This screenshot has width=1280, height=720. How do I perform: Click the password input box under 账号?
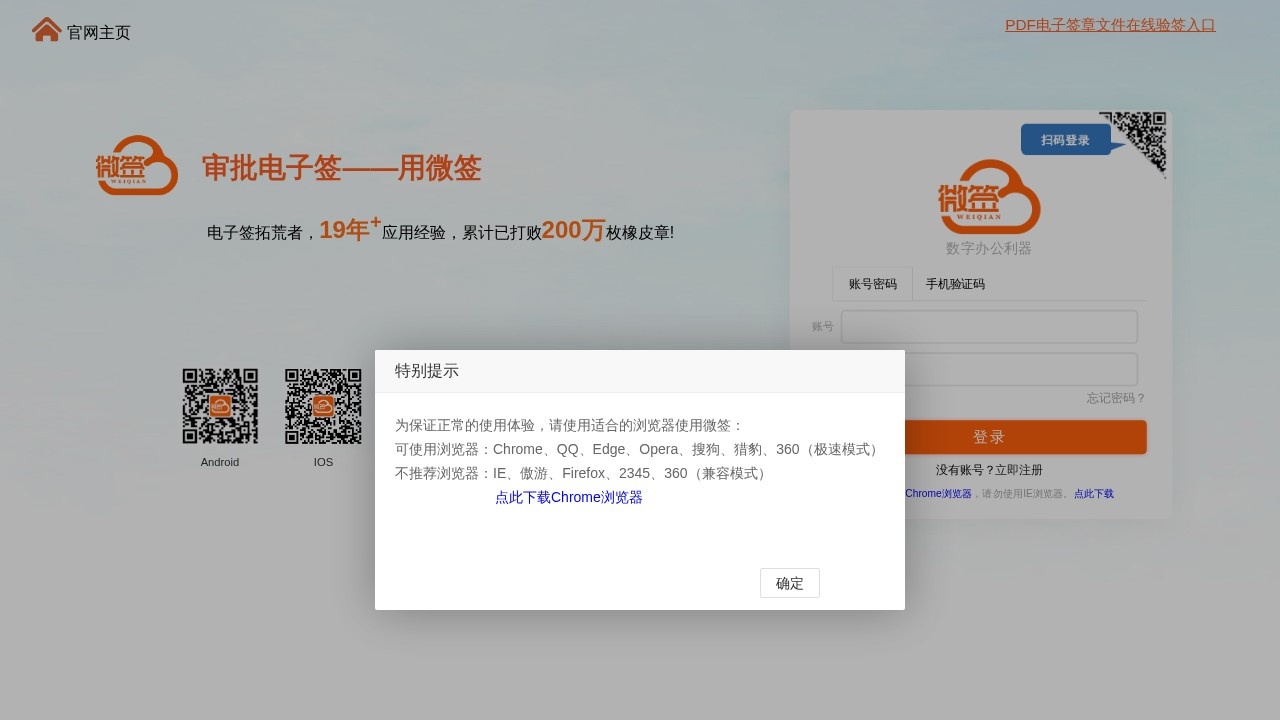(988, 368)
